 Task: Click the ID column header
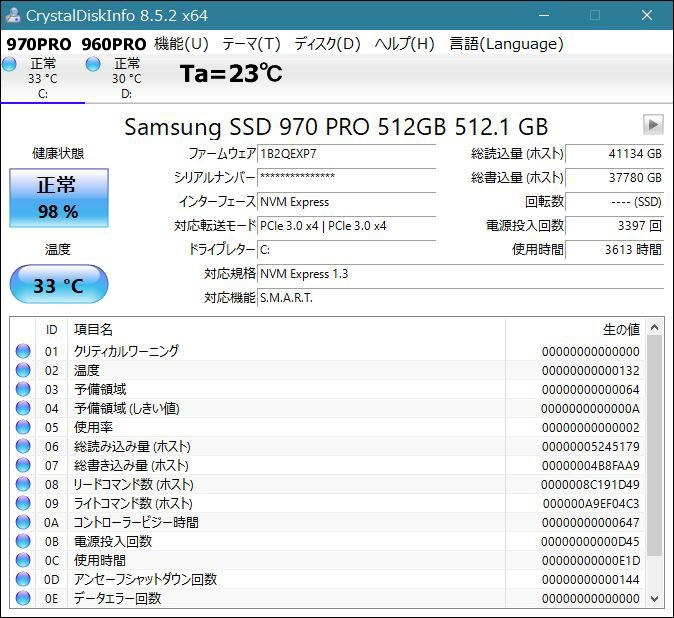(52, 330)
